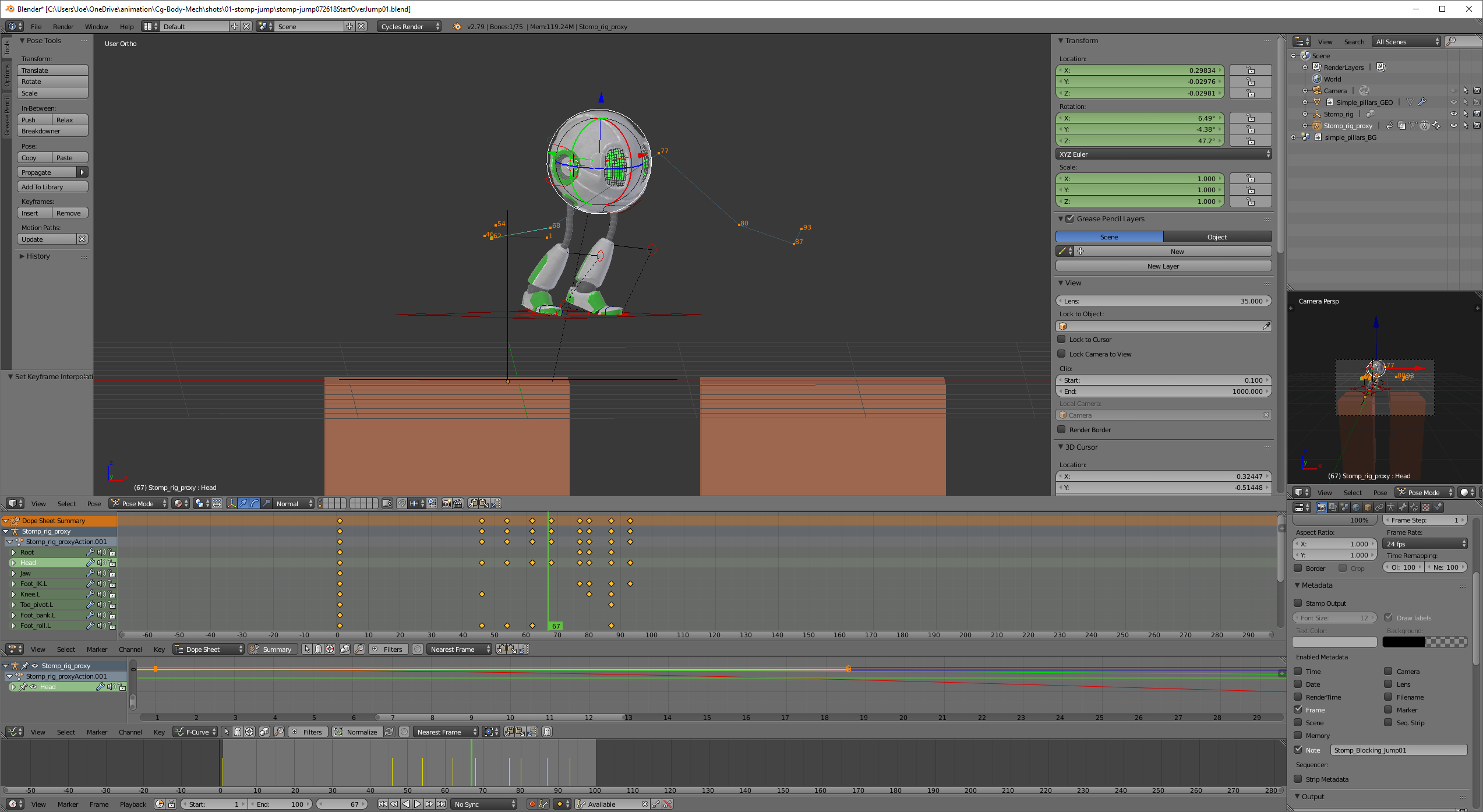Open the Cycles Render engine dropdown
The image size is (1483, 812).
point(409,27)
